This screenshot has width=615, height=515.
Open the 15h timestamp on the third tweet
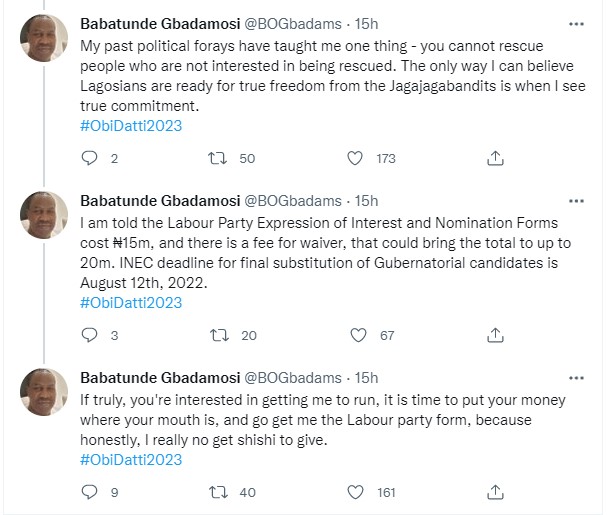click(367, 378)
